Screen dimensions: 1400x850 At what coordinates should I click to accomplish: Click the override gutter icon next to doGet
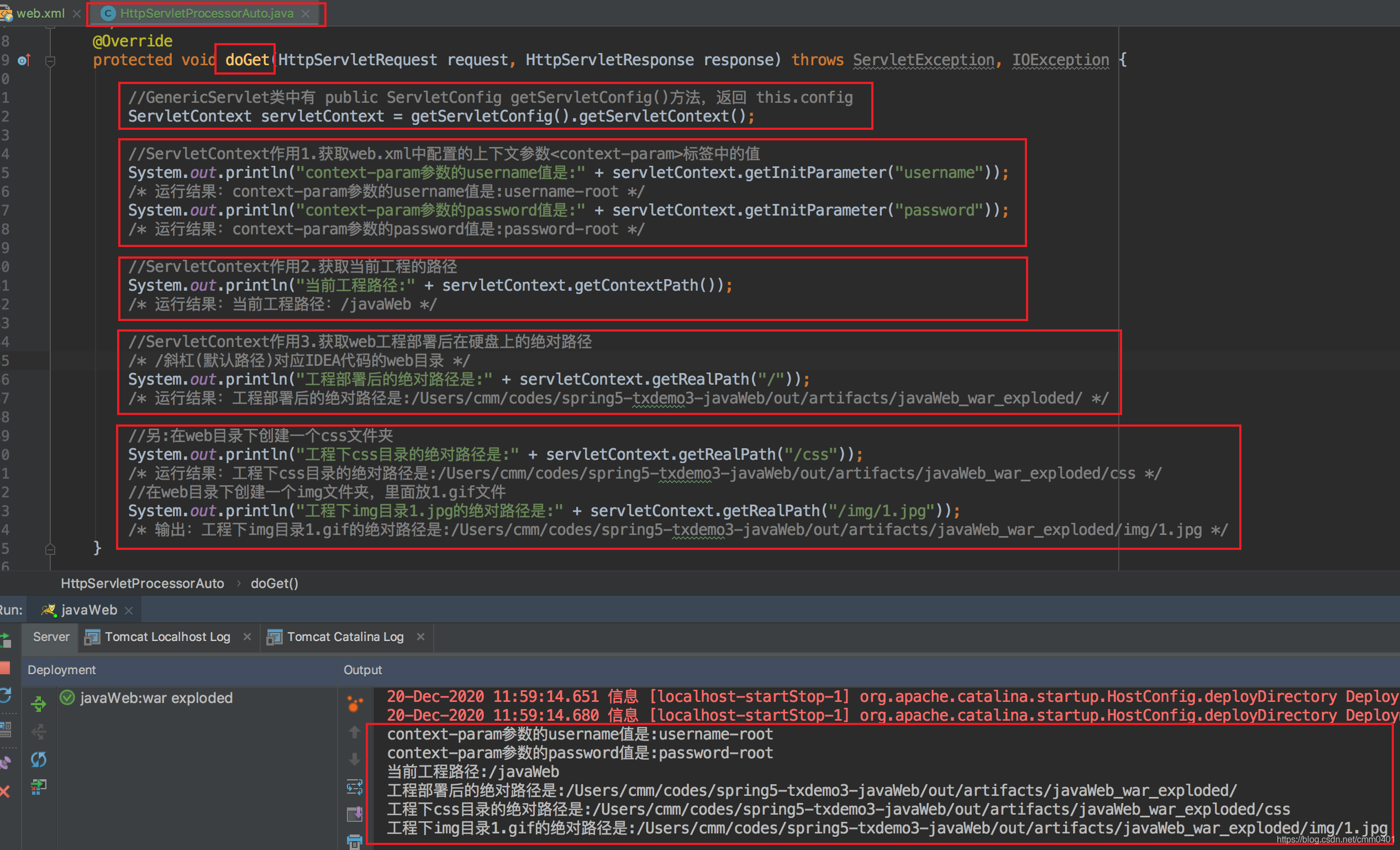click(24, 60)
